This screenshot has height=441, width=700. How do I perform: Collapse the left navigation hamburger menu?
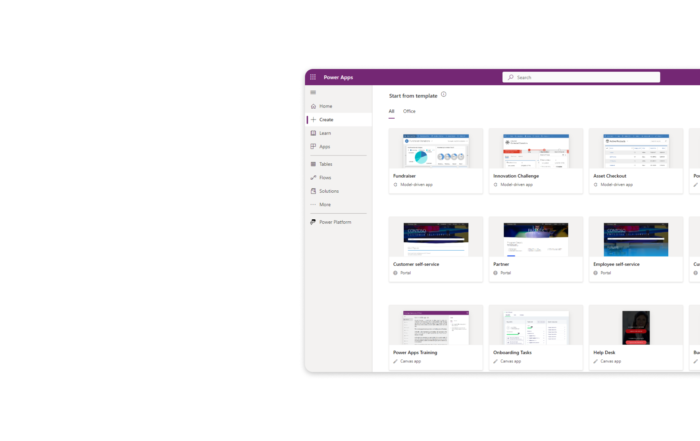click(313, 92)
